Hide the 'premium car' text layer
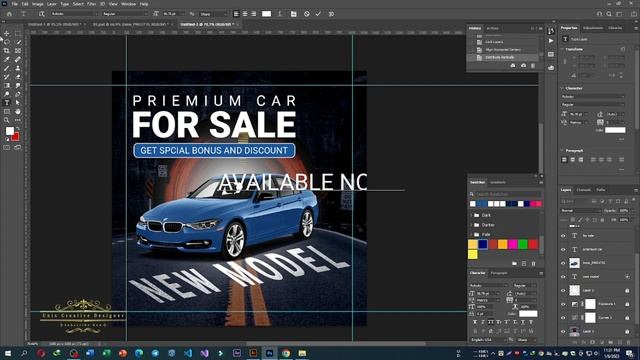The image size is (640, 360). click(563, 249)
